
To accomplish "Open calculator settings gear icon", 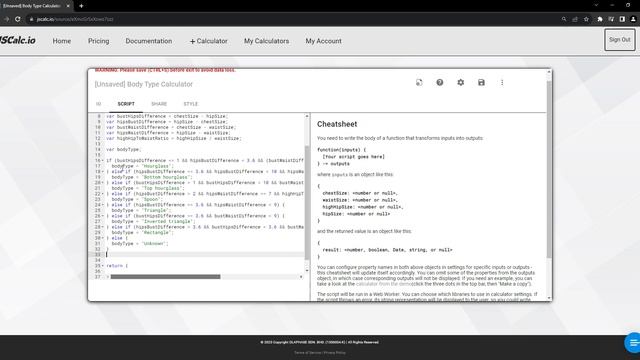I will (x=460, y=82).
